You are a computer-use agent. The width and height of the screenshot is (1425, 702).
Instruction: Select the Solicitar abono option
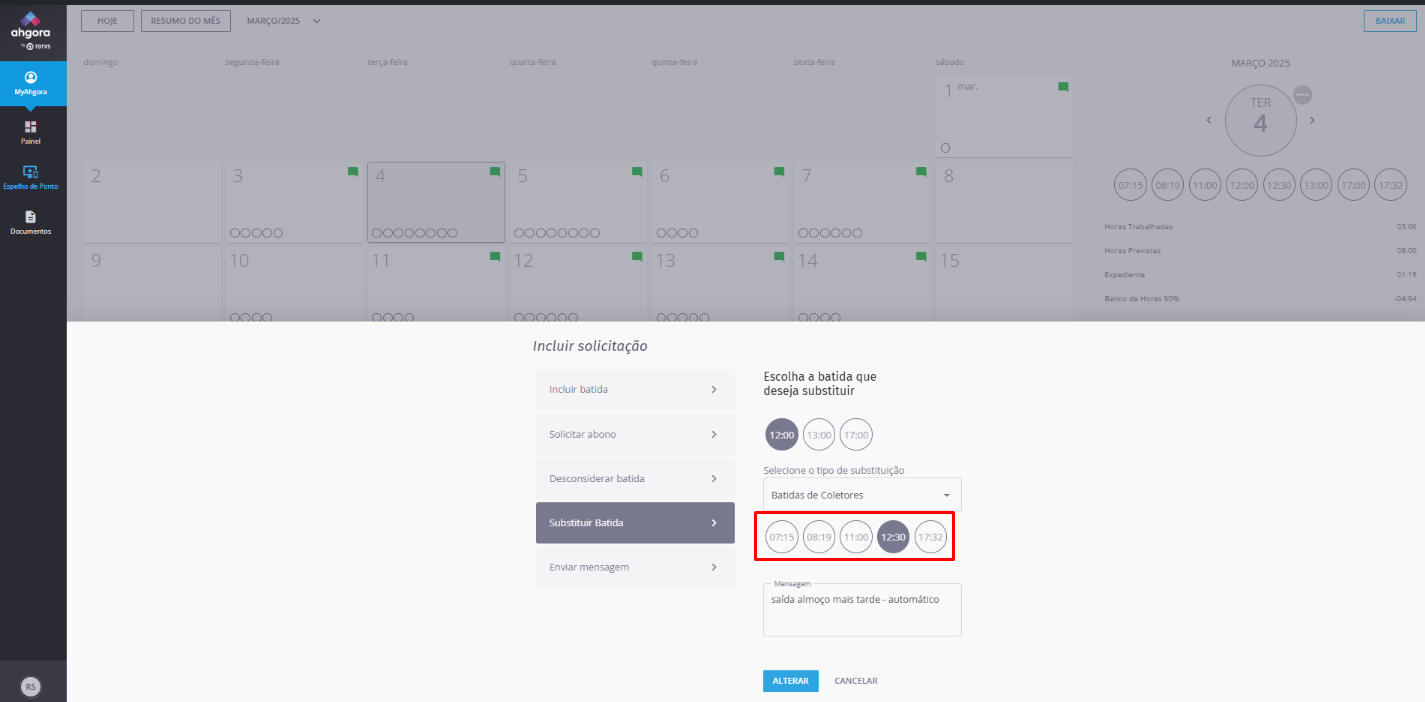pos(635,434)
